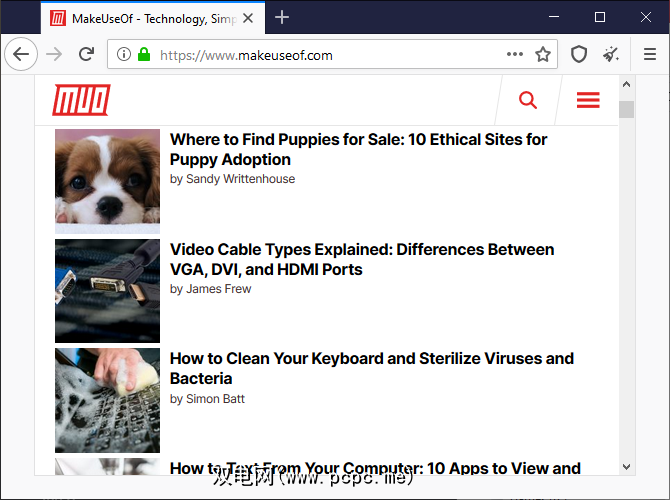Click the scrollbar down arrow

pos(626,467)
